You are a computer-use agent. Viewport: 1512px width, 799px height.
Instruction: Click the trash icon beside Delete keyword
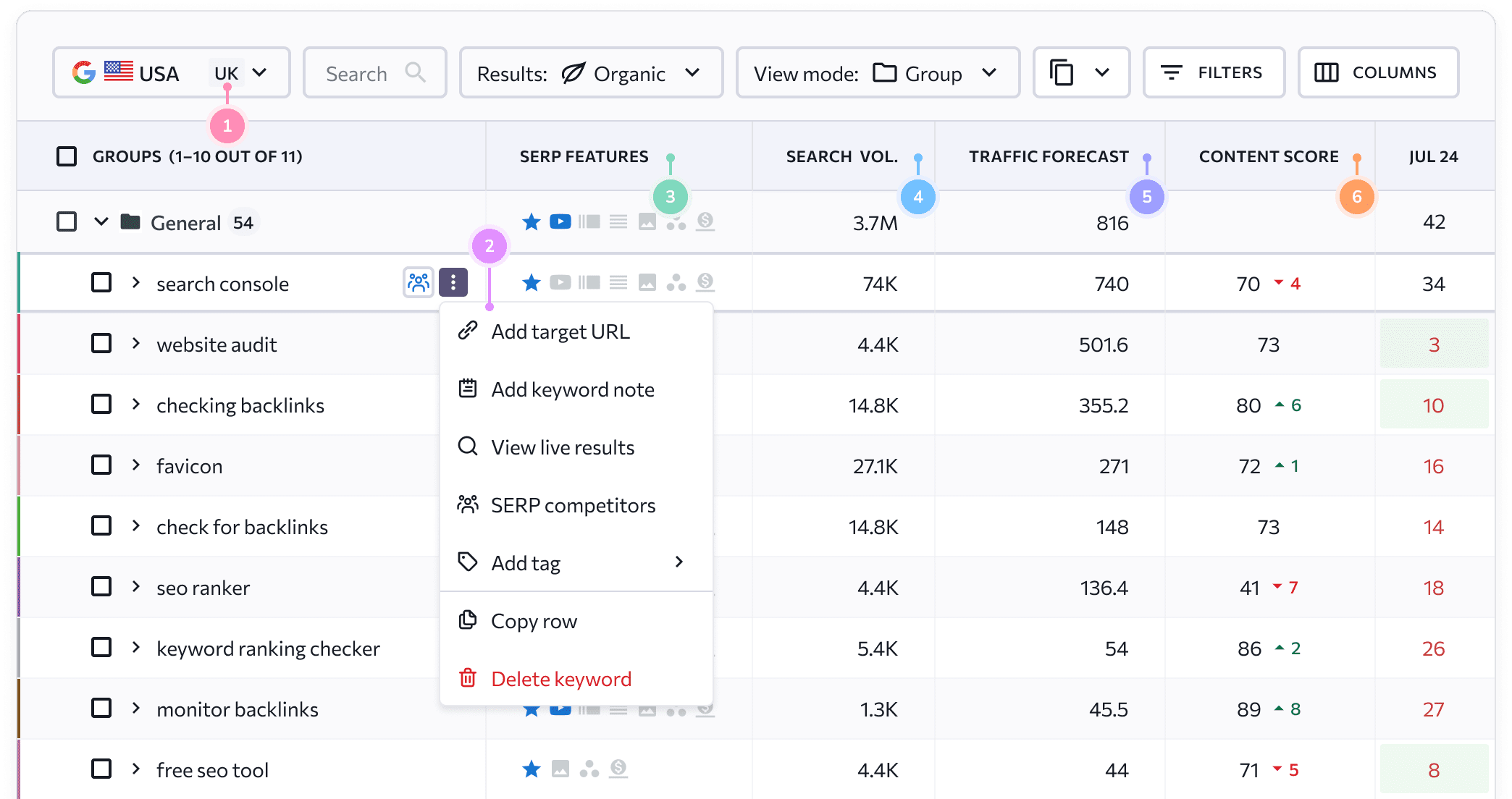click(x=468, y=678)
